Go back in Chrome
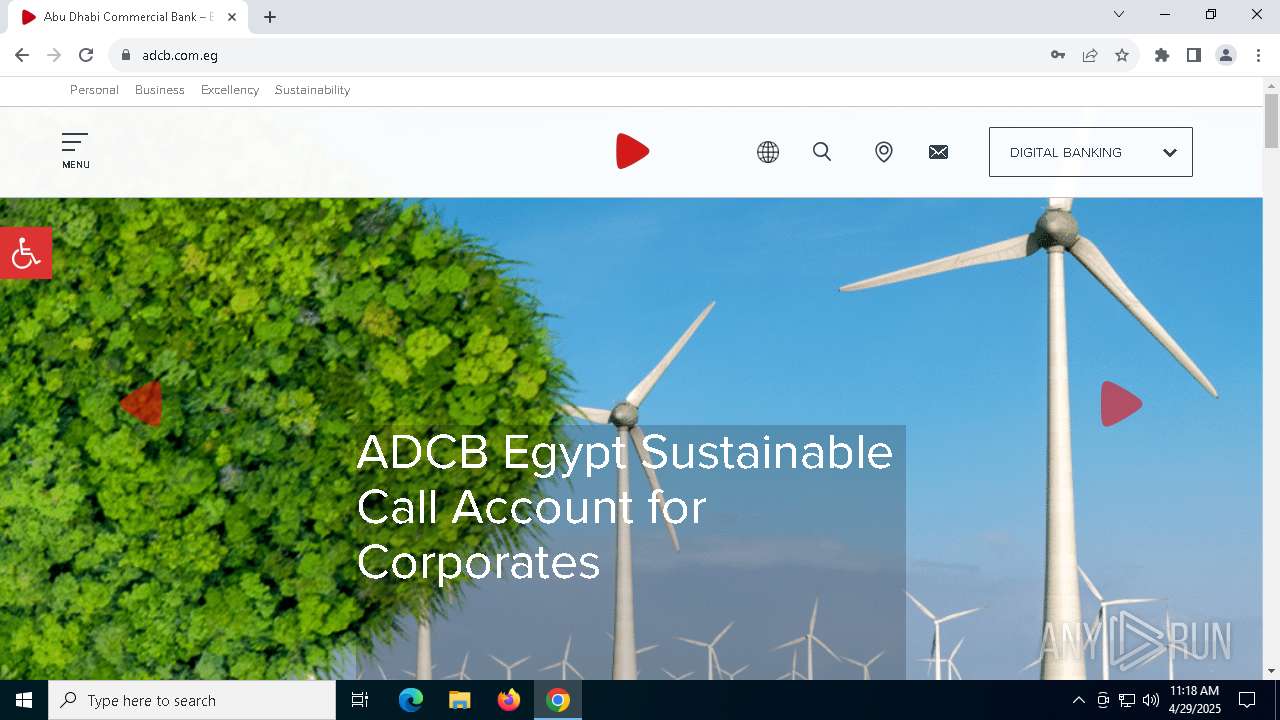This screenshot has width=1280, height=720. click(x=22, y=55)
